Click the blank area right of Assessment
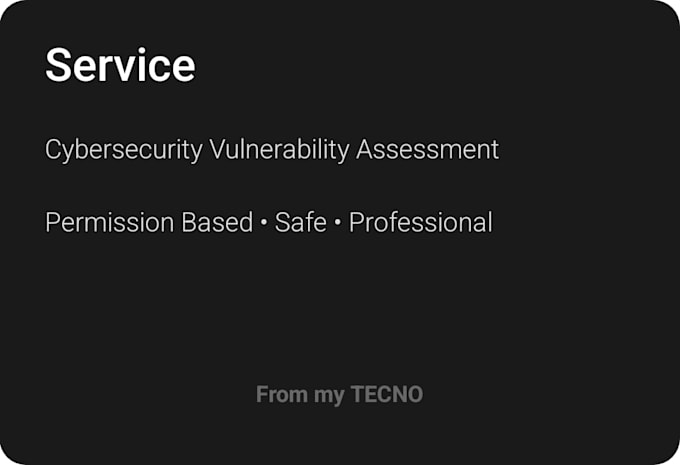 pos(585,150)
